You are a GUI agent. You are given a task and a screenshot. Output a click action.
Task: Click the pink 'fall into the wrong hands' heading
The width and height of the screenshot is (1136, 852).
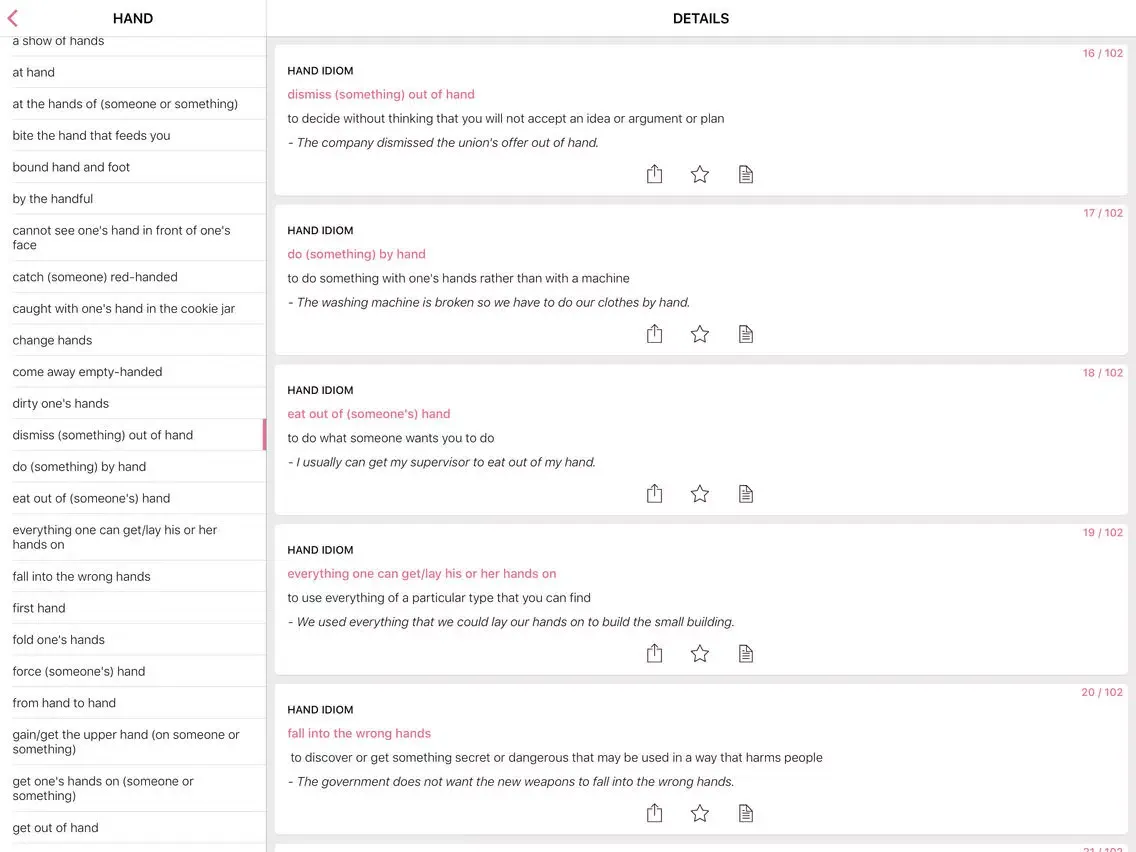[359, 733]
